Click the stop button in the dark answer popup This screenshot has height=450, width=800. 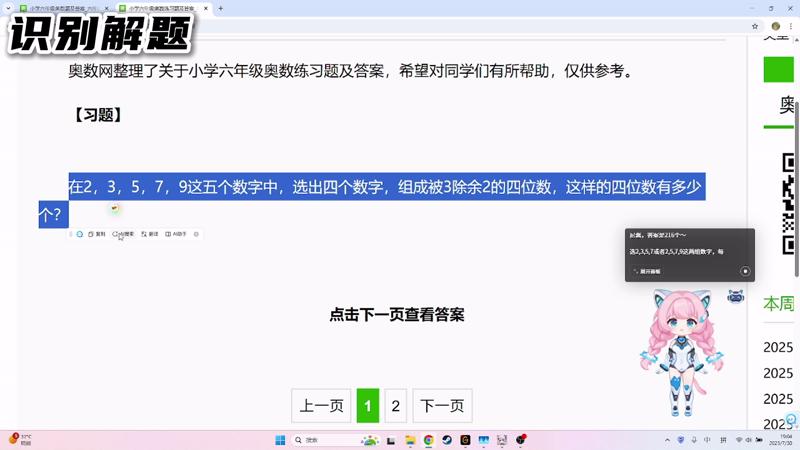745,271
